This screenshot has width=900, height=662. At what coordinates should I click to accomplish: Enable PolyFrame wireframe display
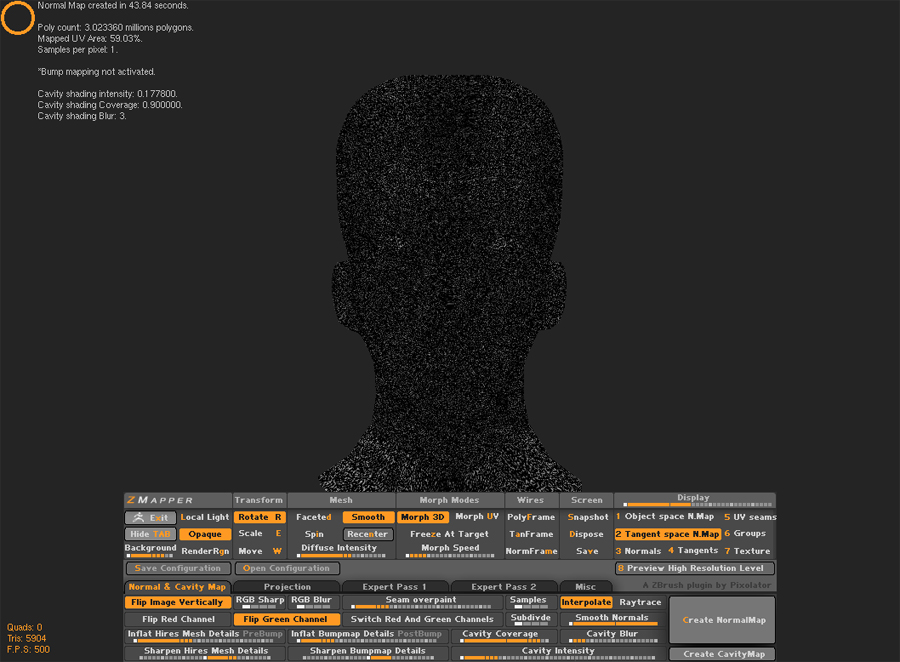coord(530,517)
